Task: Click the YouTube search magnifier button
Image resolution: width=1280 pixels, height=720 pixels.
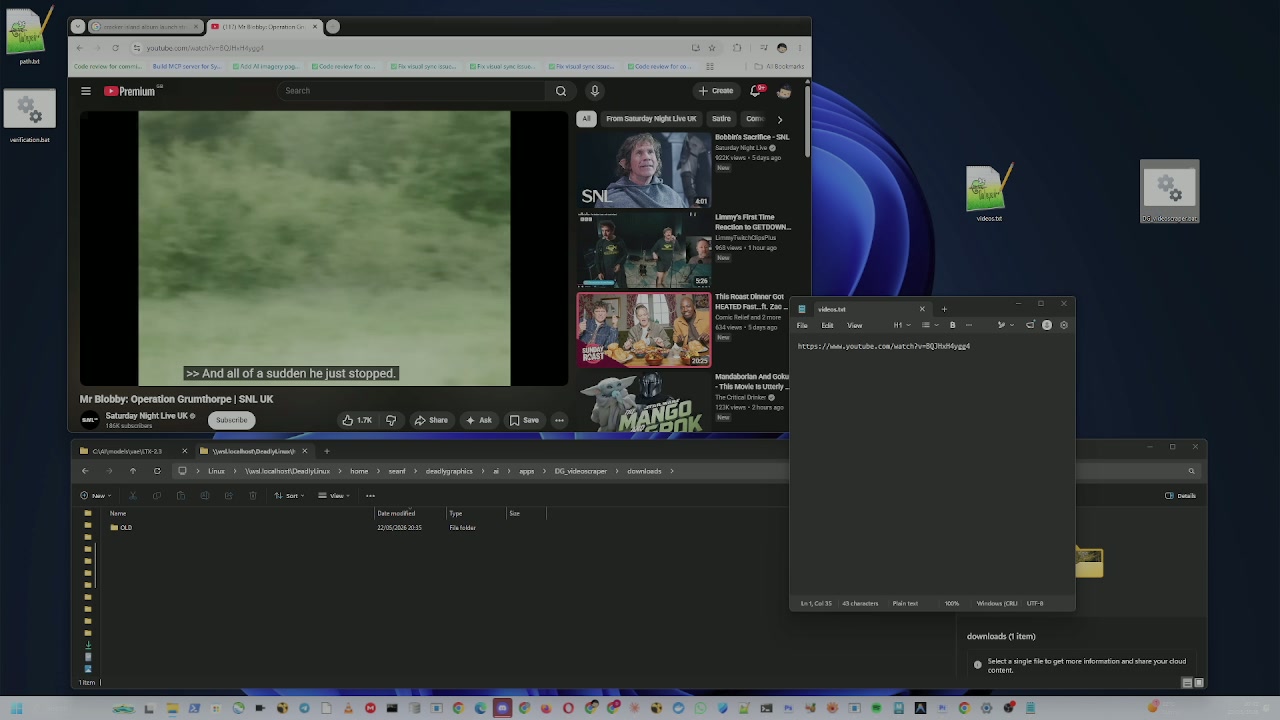Action: [x=561, y=91]
